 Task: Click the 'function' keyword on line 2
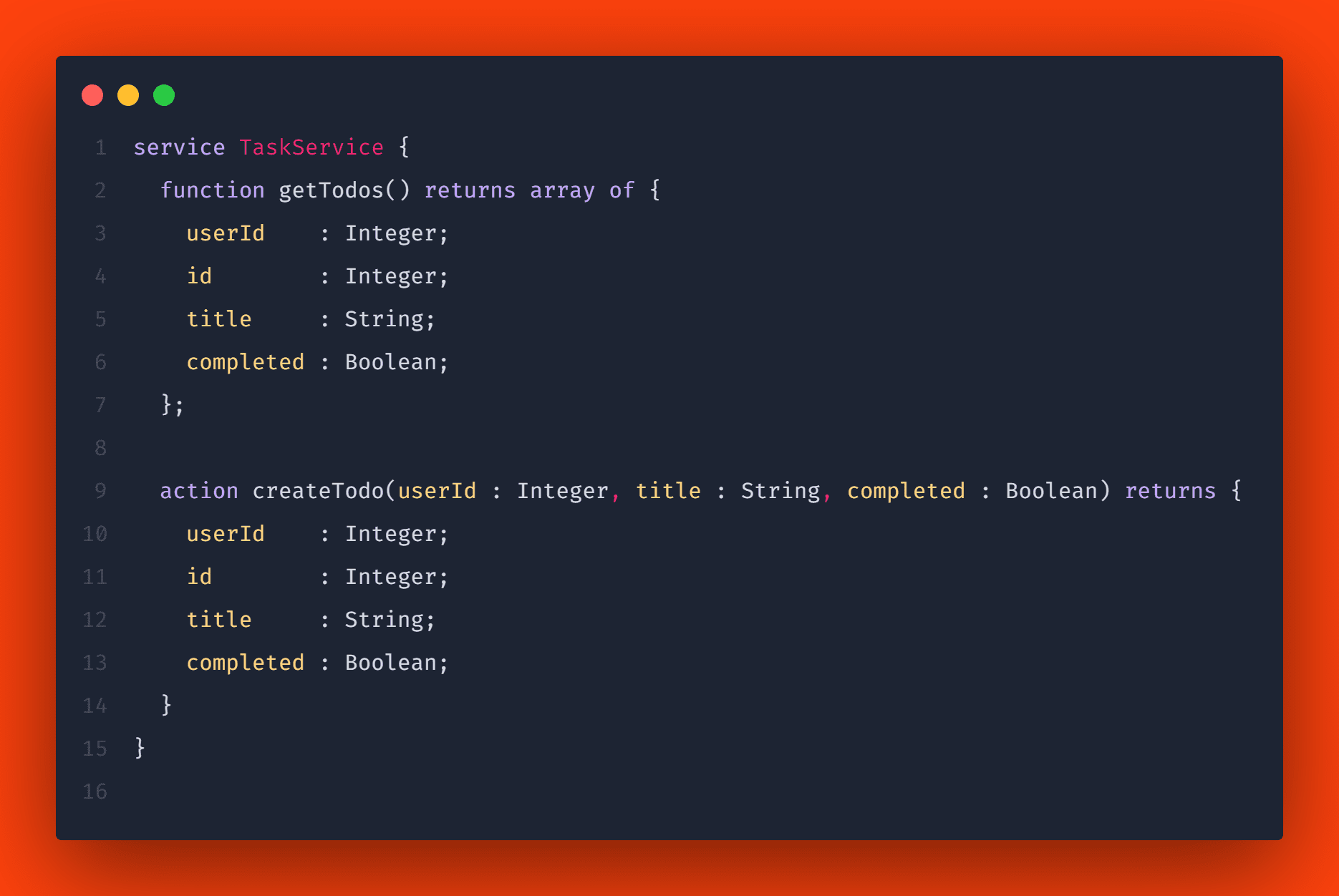pos(212,190)
